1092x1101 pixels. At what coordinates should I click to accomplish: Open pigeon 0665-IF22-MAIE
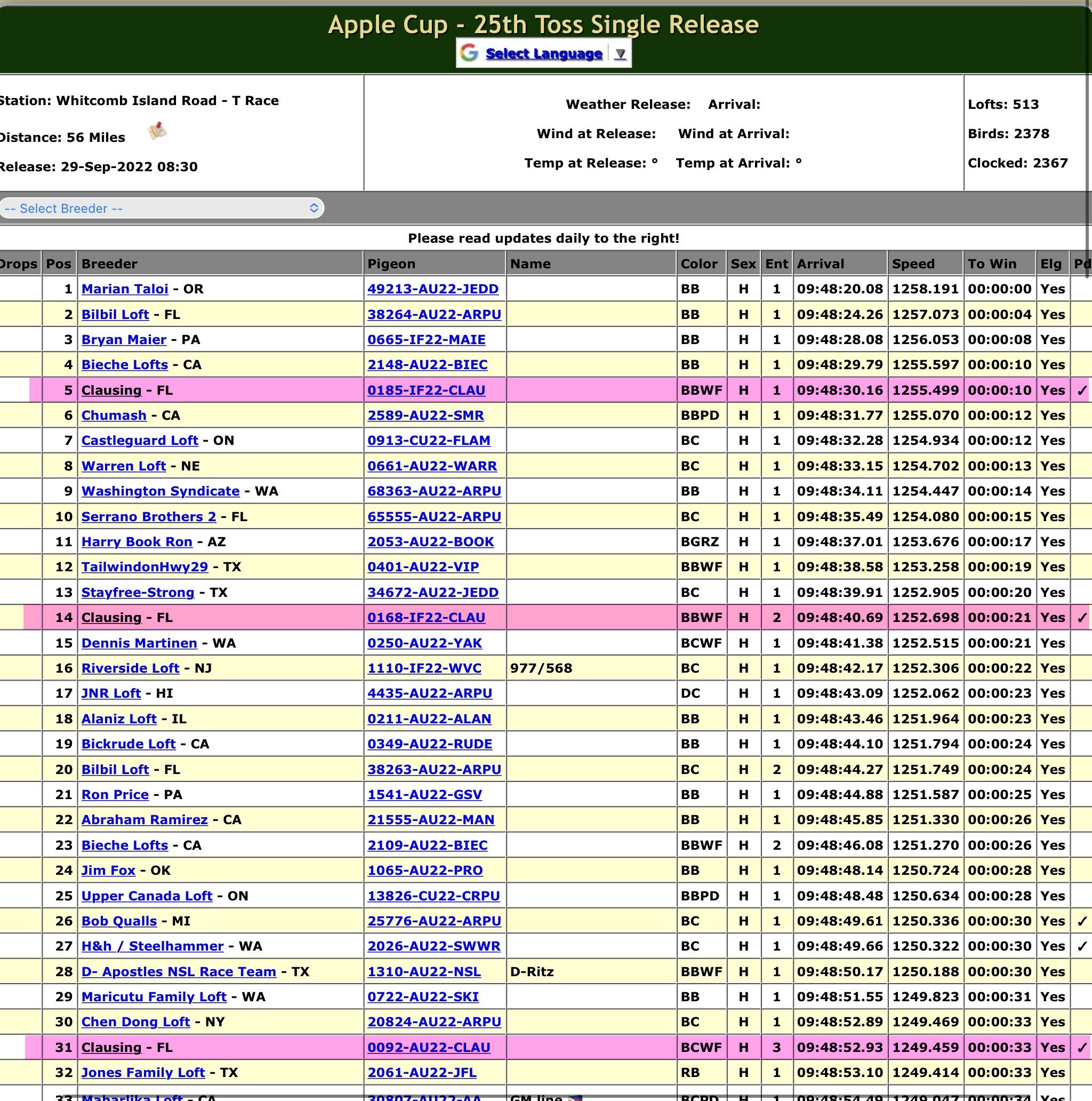426,340
